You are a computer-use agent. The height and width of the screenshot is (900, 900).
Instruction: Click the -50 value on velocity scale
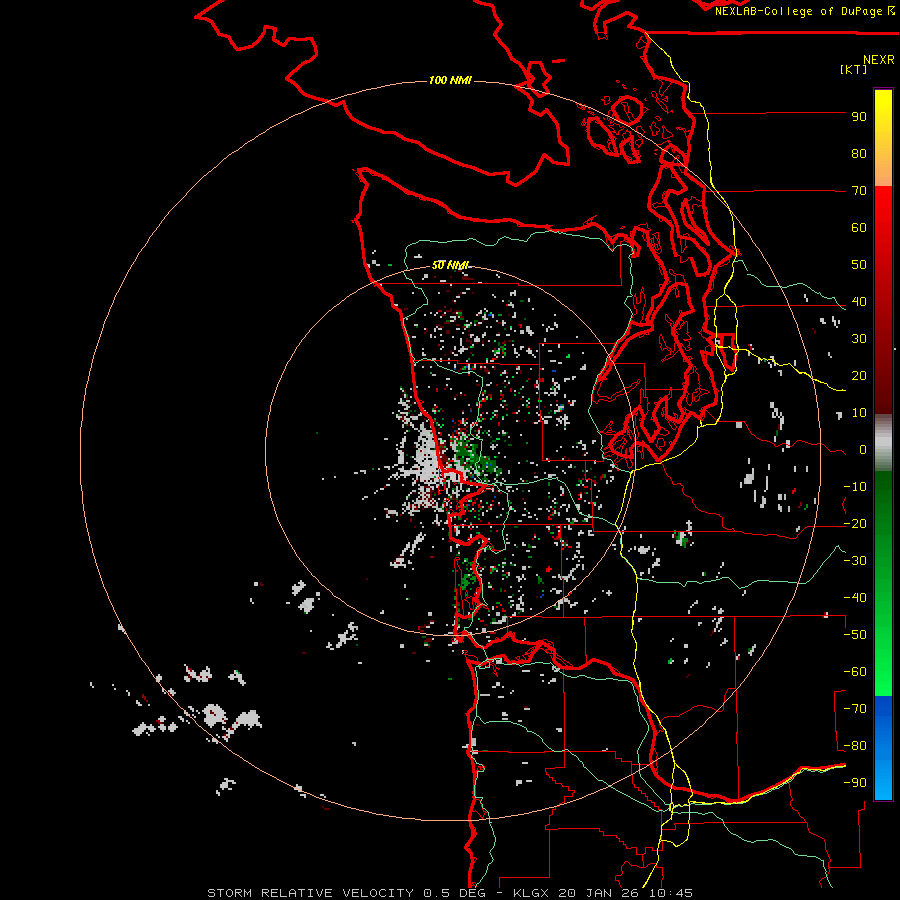coord(855,635)
